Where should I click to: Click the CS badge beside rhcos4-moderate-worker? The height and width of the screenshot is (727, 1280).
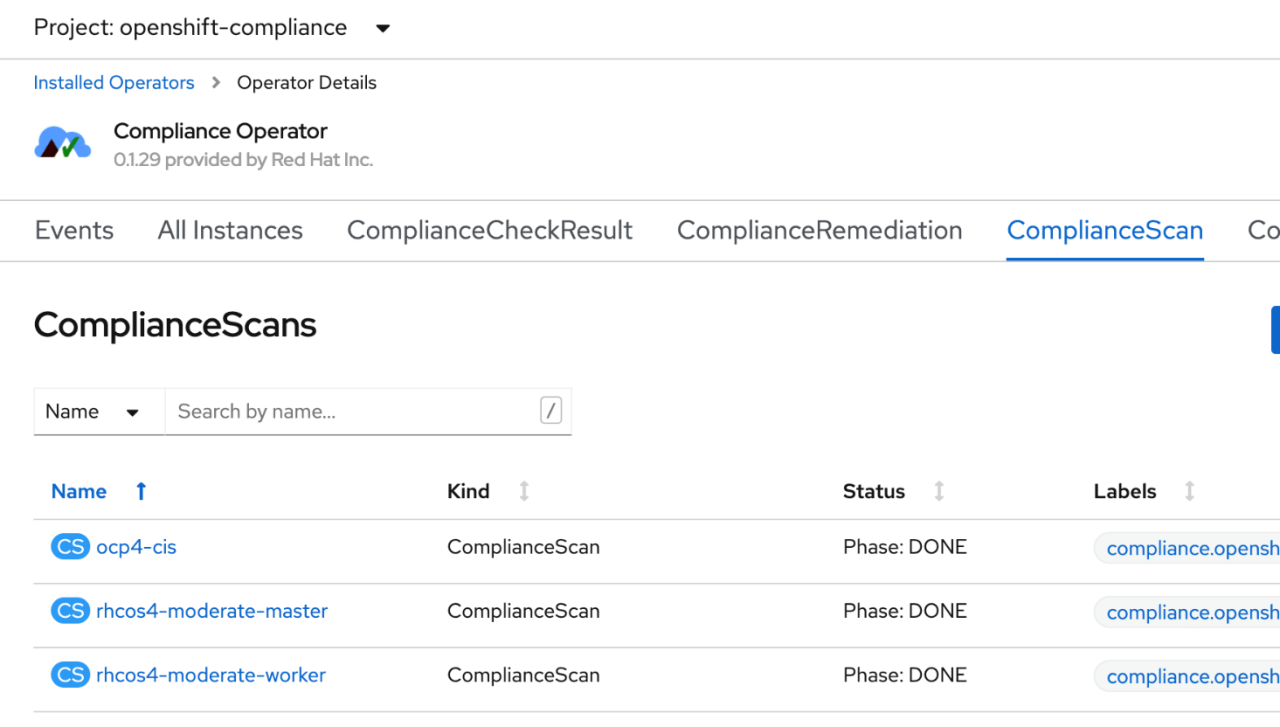tap(70, 675)
